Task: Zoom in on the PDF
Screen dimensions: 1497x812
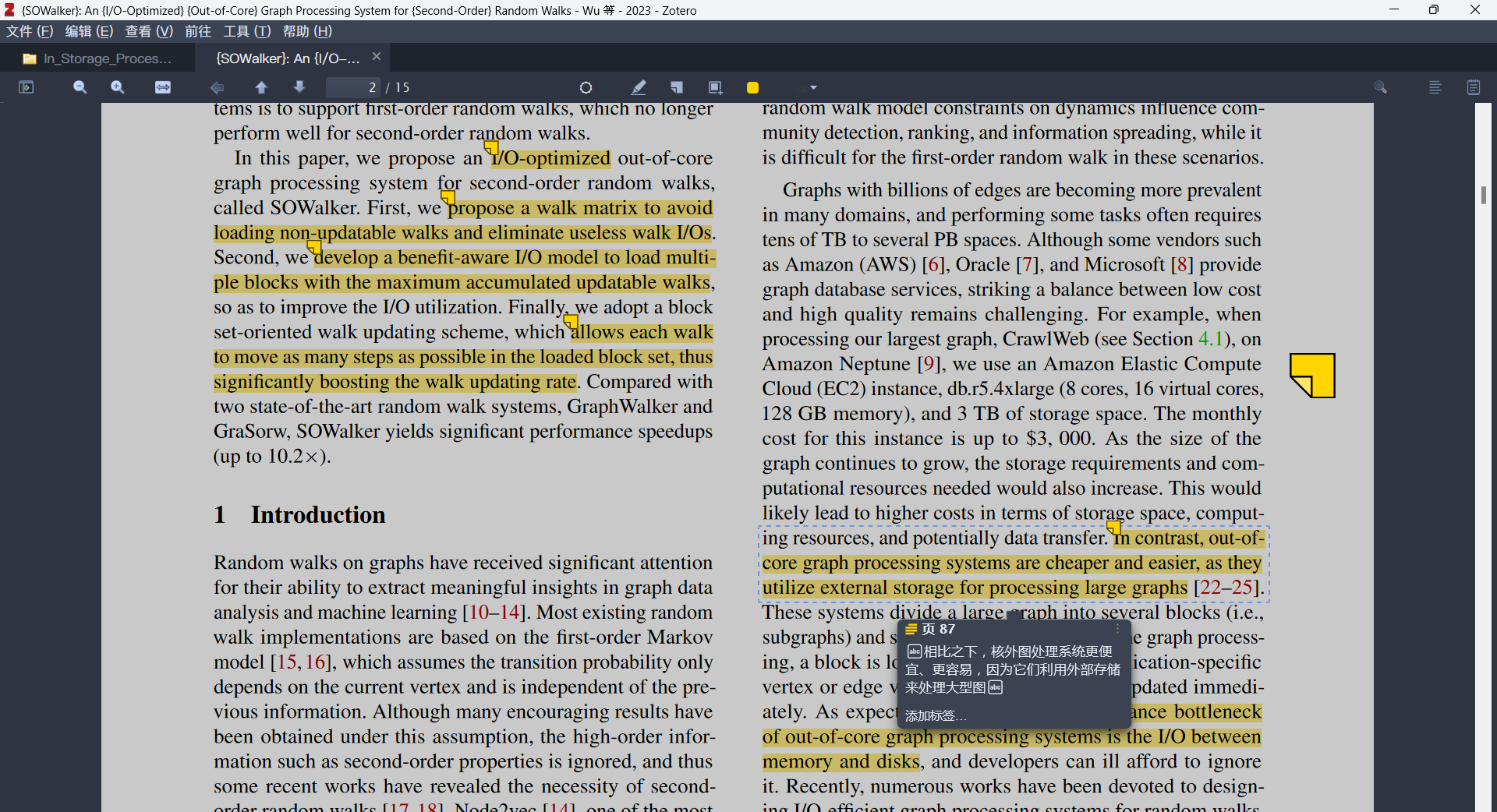Action: pyautogui.click(x=118, y=87)
